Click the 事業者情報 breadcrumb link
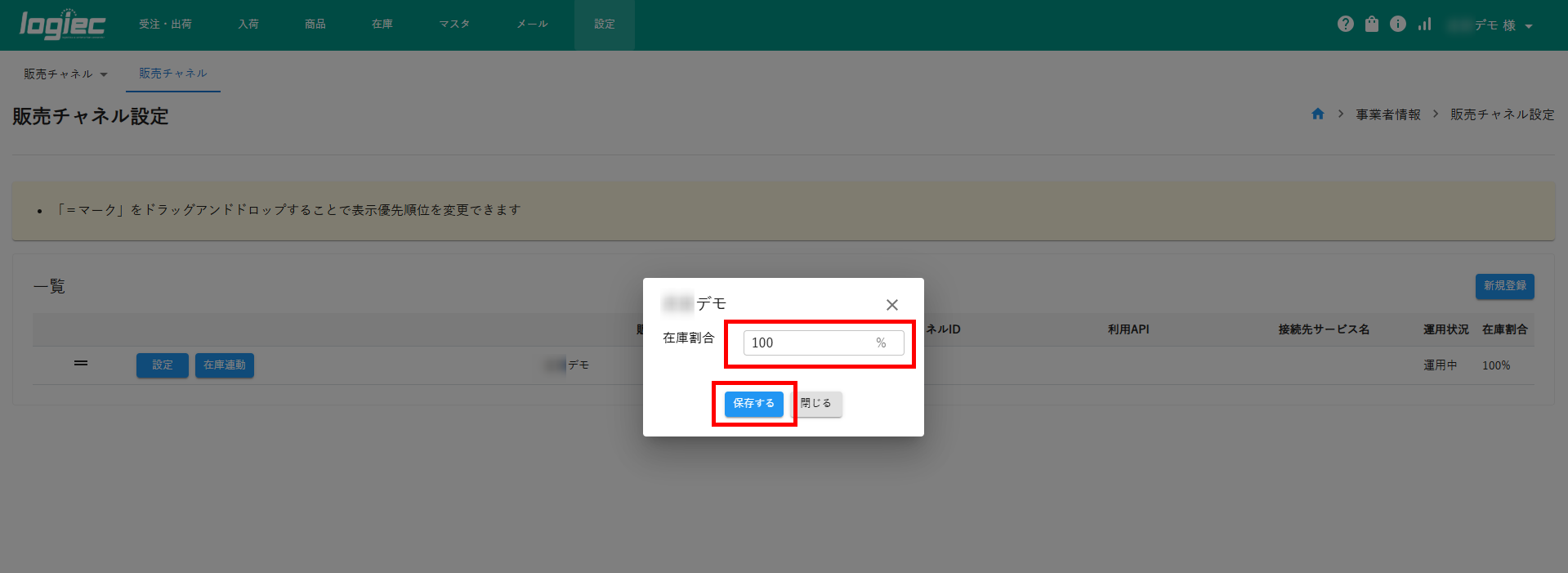The image size is (1568, 573). click(1387, 115)
